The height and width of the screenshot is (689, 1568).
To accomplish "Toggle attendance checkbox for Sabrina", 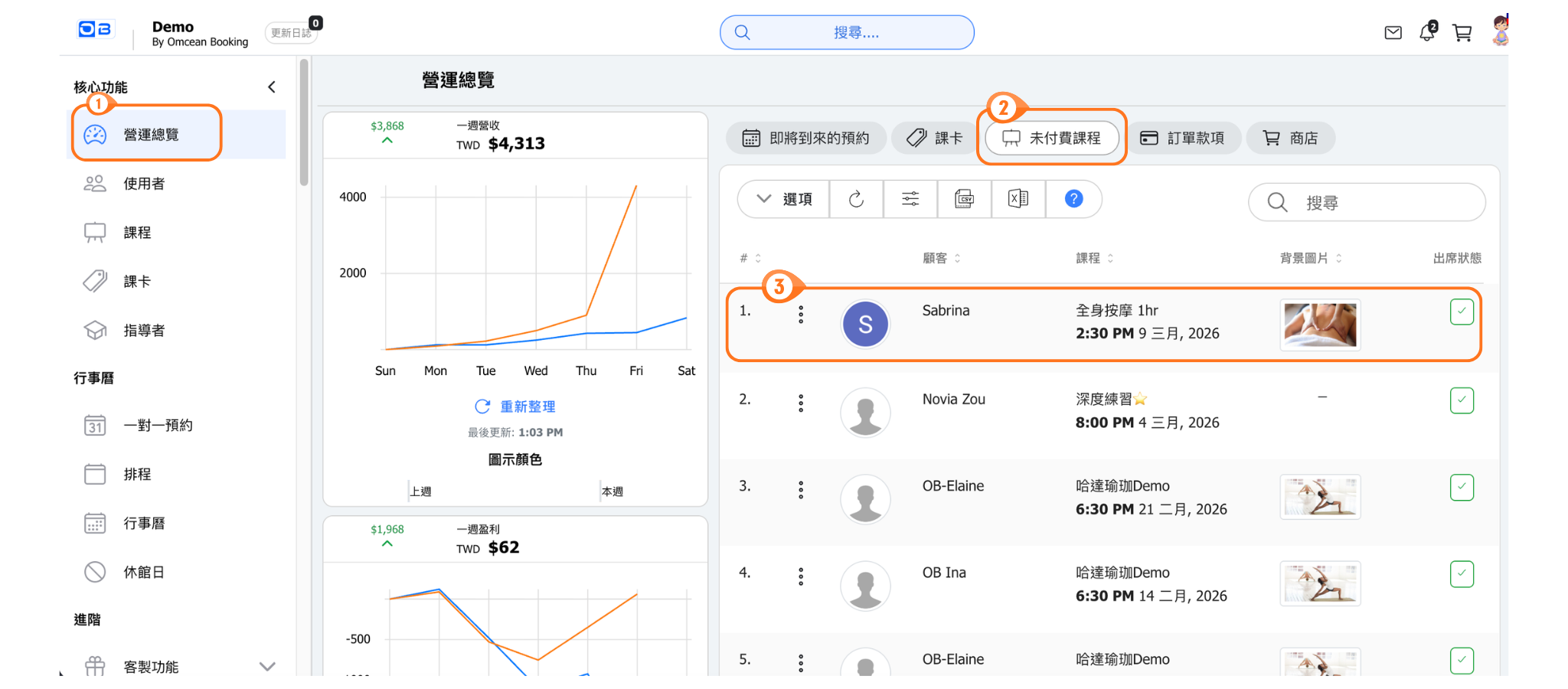I will [x=1461, y=312].
